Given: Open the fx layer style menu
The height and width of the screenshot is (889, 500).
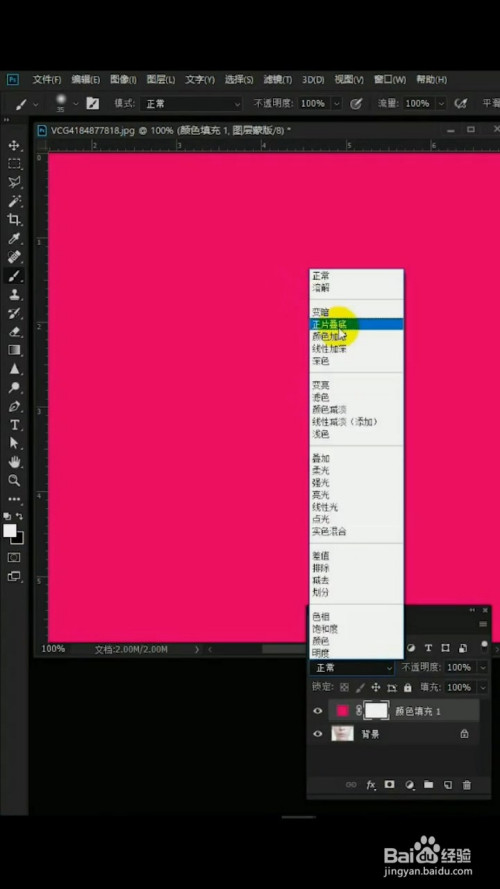Looking at the screenshot, I should tap(371, 785).
